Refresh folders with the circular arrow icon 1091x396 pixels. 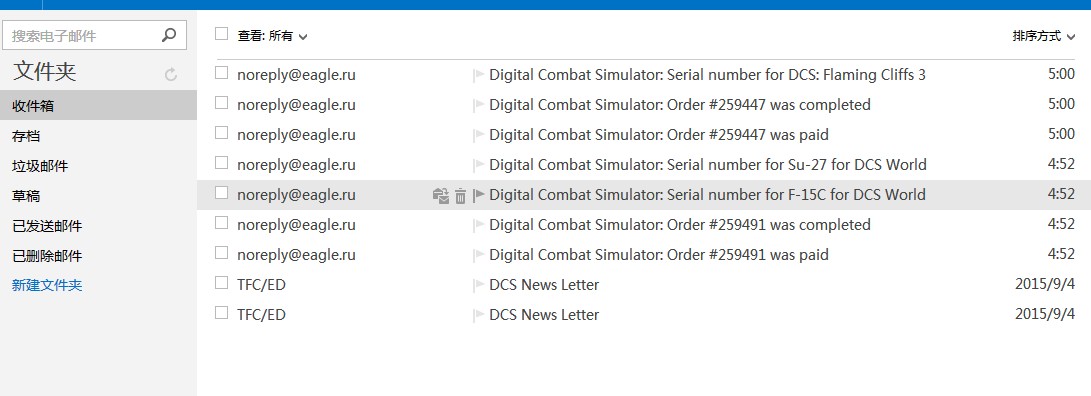[x=170, y=74]
